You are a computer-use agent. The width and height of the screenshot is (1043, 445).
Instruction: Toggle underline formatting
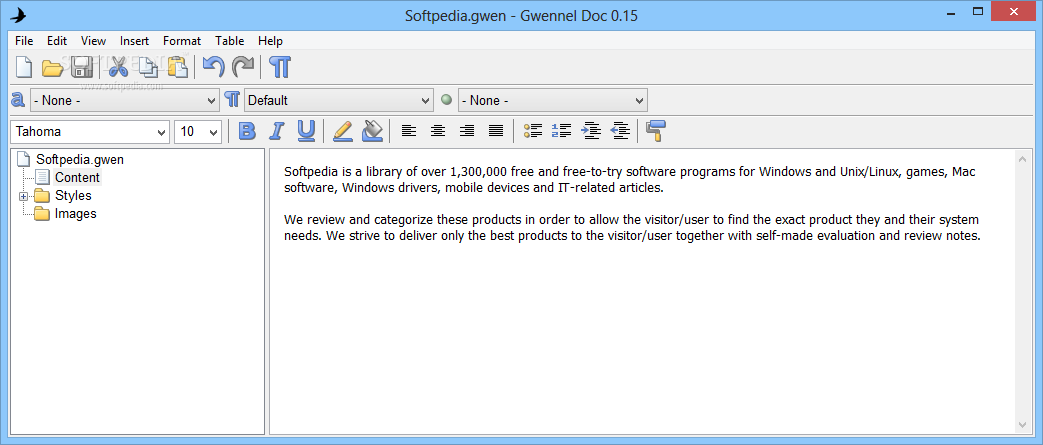[306, 131]
